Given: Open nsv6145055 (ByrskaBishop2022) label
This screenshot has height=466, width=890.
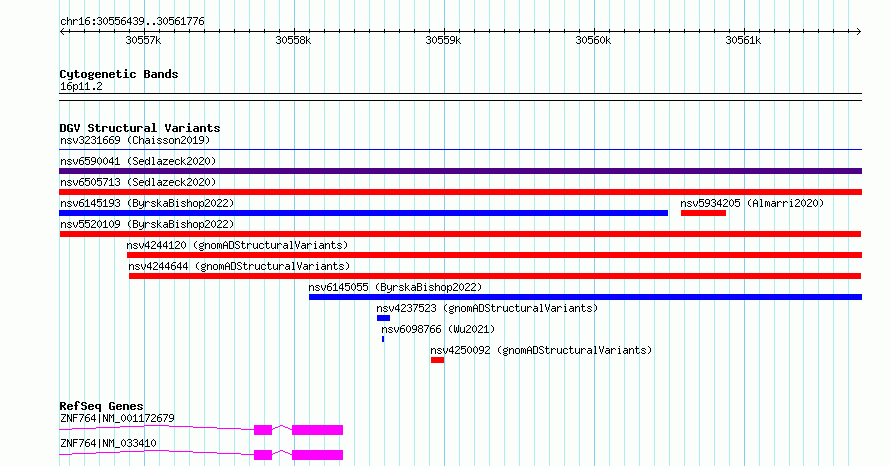Looking at the screenshot, I should coord(395,287).
